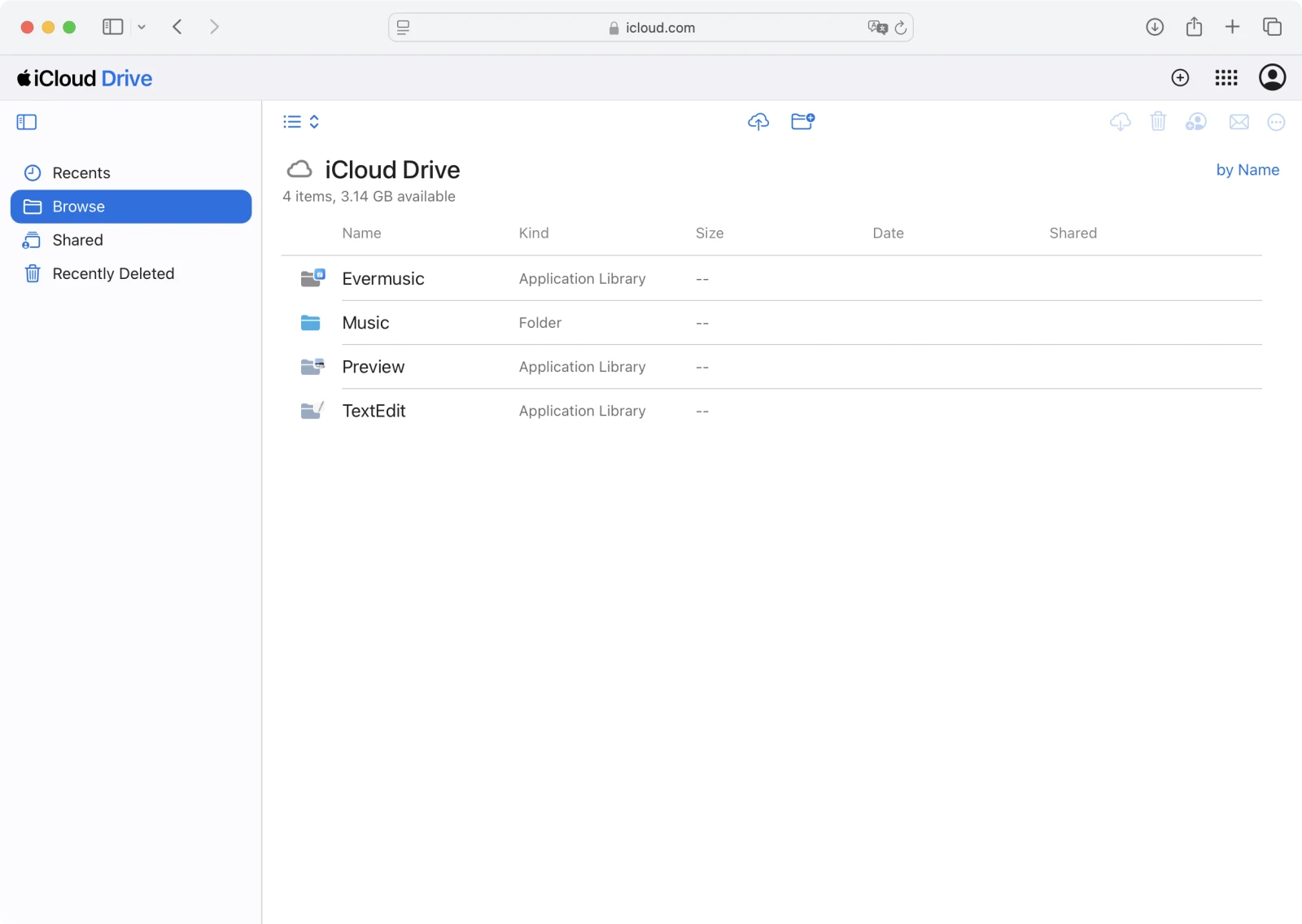This screenshot has height=924, width=1302.
Task: Open Recently Deleted from the sidebar
Action: [113, 273]
